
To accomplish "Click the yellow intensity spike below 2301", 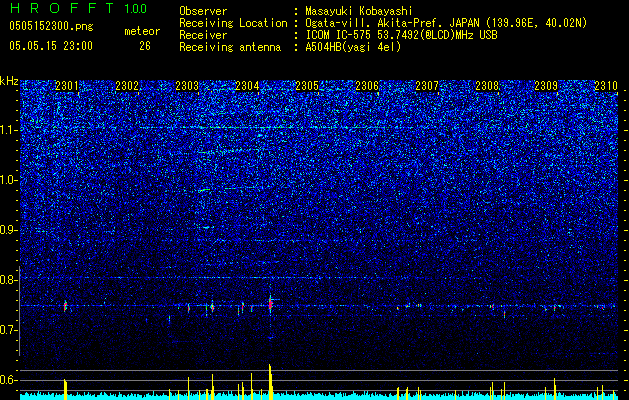I will [65, 389].
